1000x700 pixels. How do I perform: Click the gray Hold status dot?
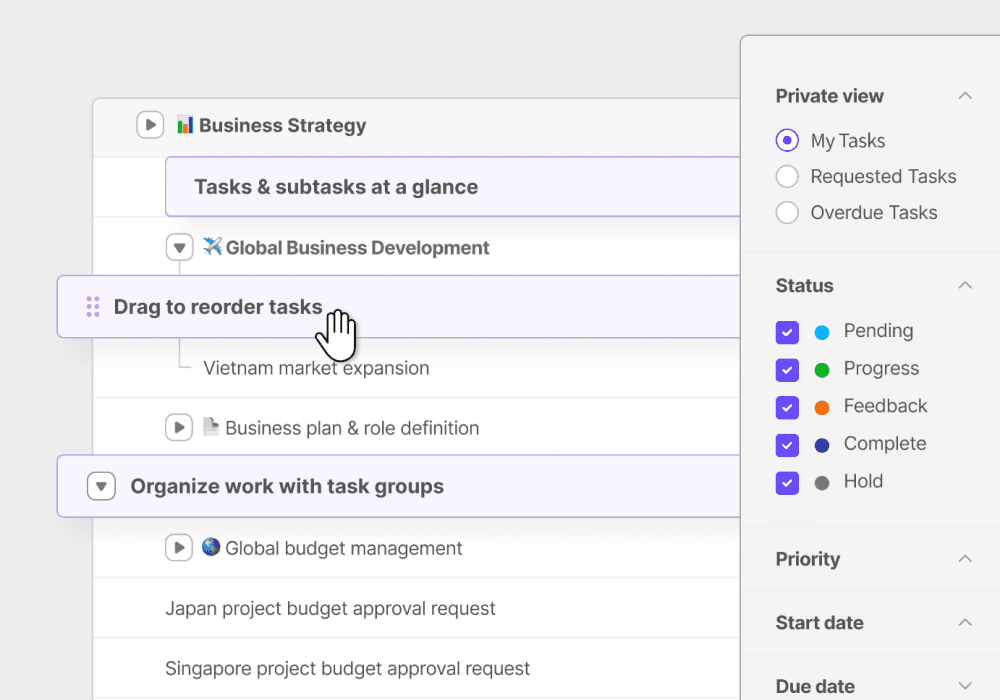tap(822, 483)
